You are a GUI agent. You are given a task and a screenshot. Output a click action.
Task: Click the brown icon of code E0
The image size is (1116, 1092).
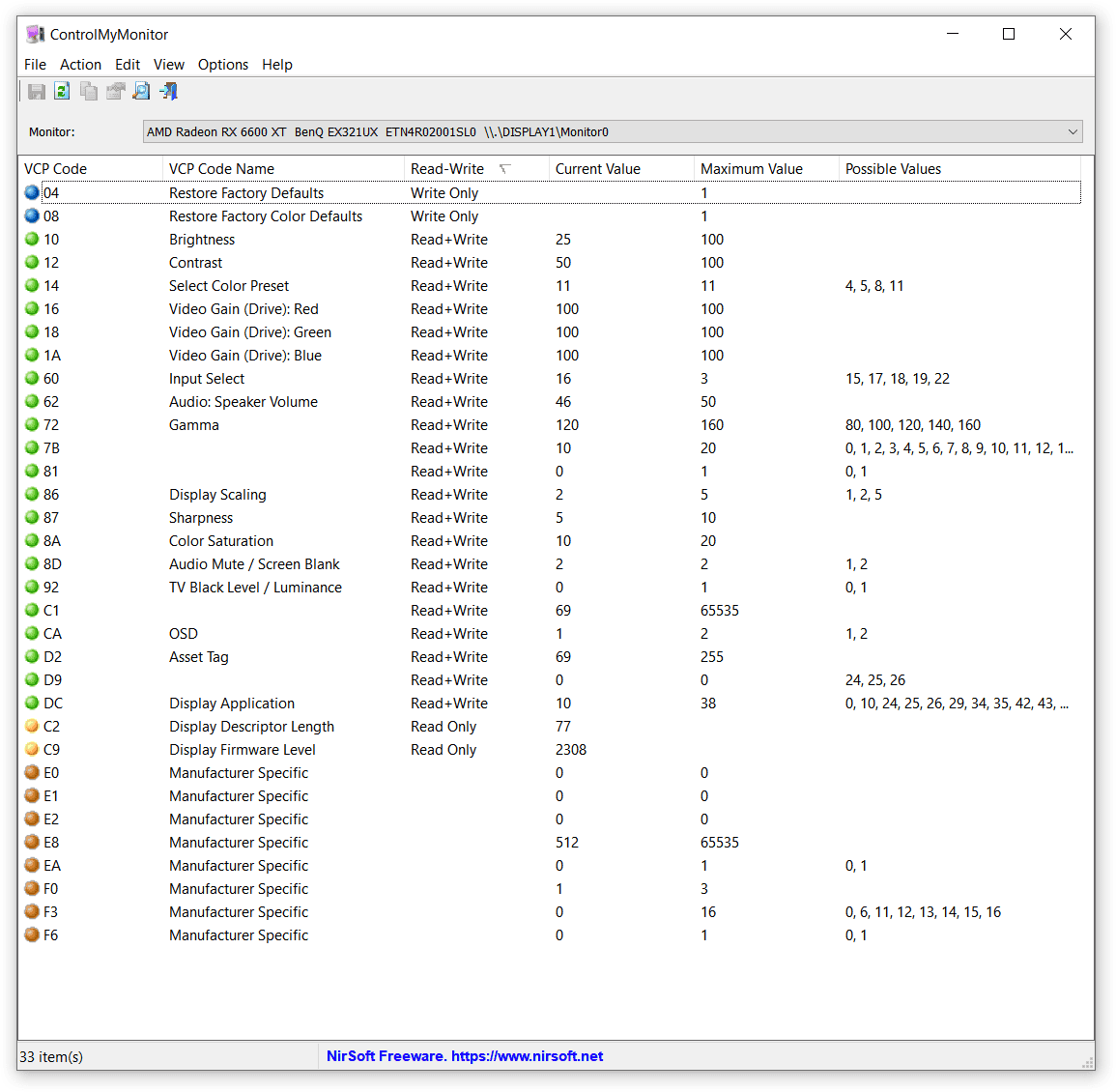(32, 772)
